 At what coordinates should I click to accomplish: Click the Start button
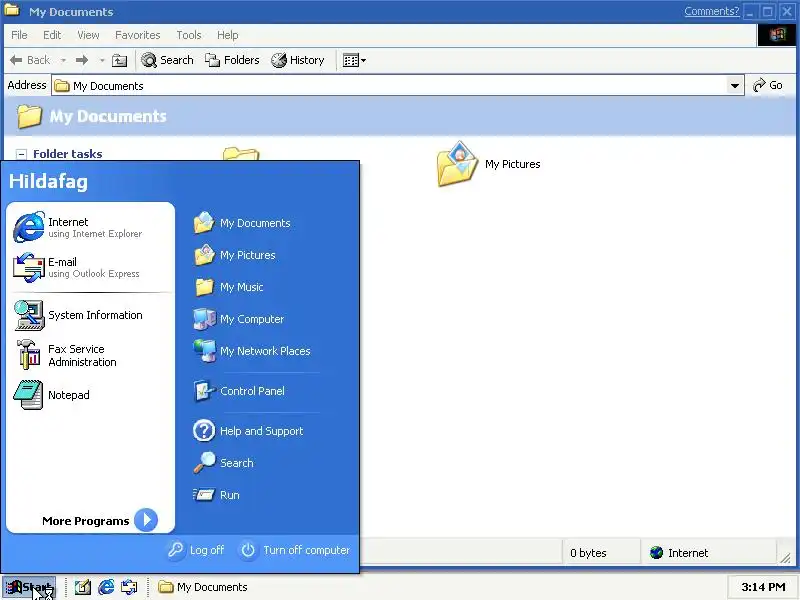click(x=29, y=587)
